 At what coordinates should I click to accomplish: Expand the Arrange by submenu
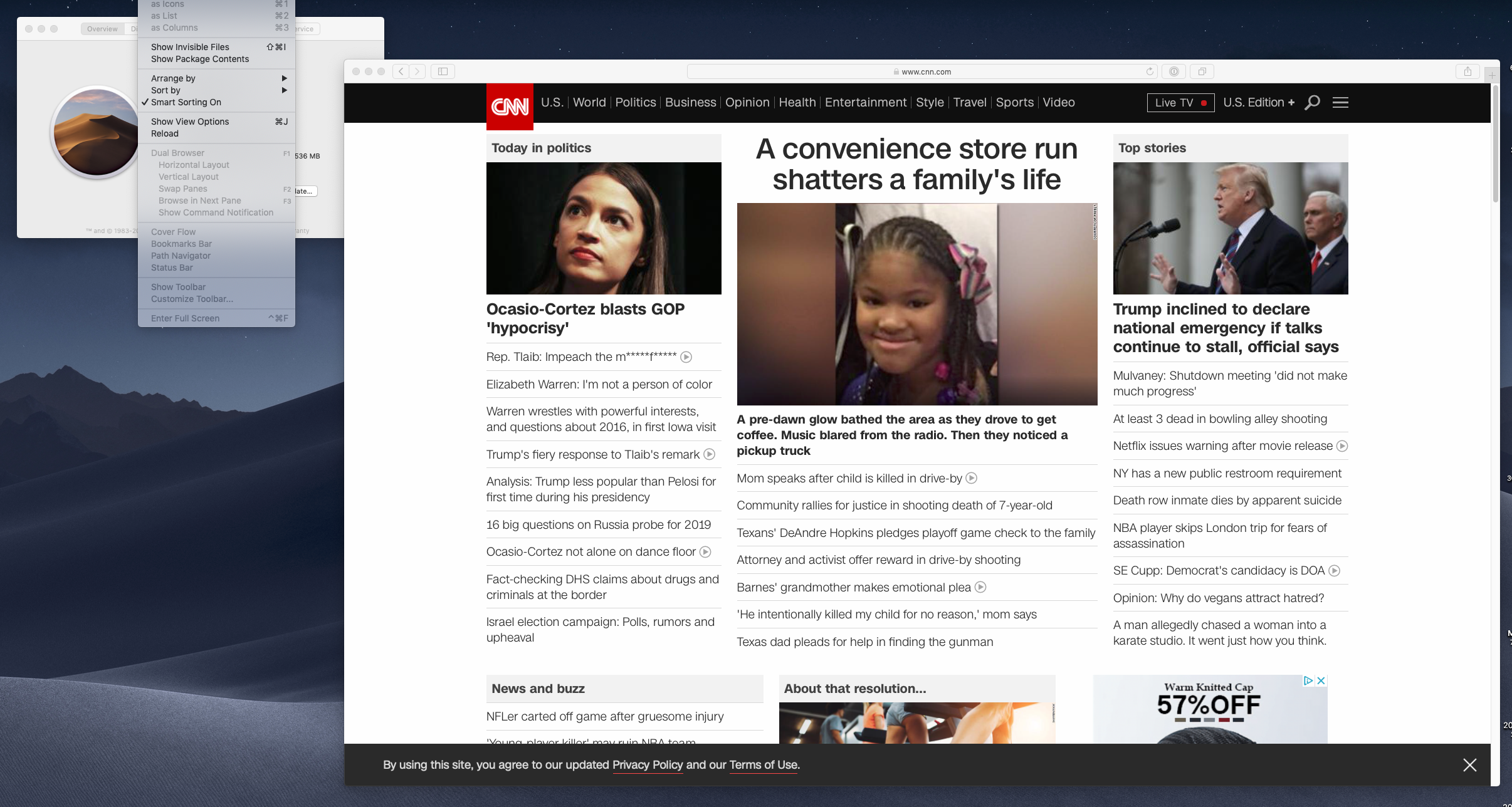216,78
